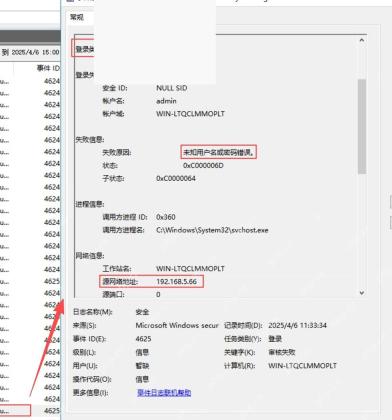Click the failure reason 未知用户名或密码错误
The image size is (392, 420).
(x=219, y=152)
